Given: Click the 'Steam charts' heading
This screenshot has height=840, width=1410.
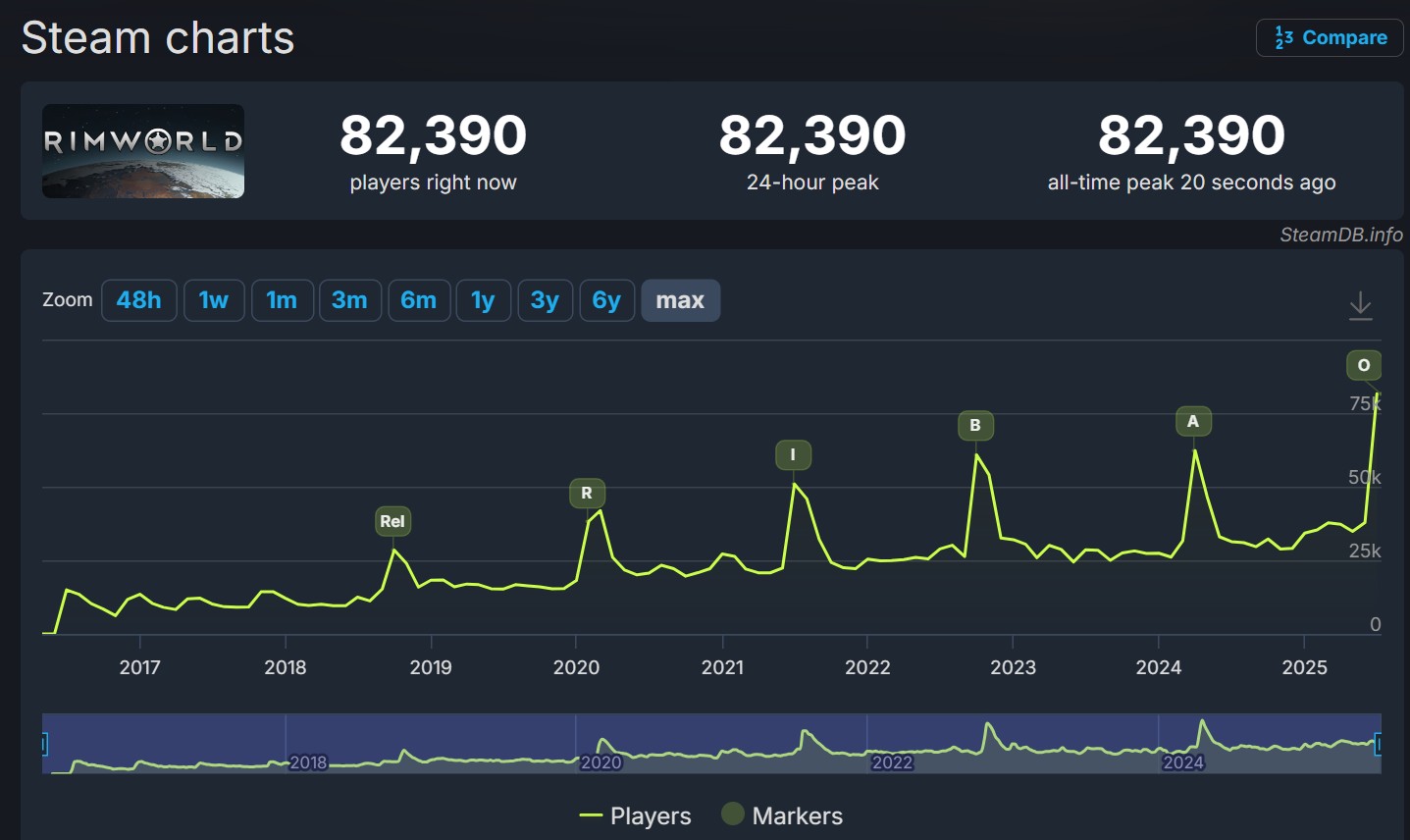Looking at the screenshot, I should tap(158, 38).
